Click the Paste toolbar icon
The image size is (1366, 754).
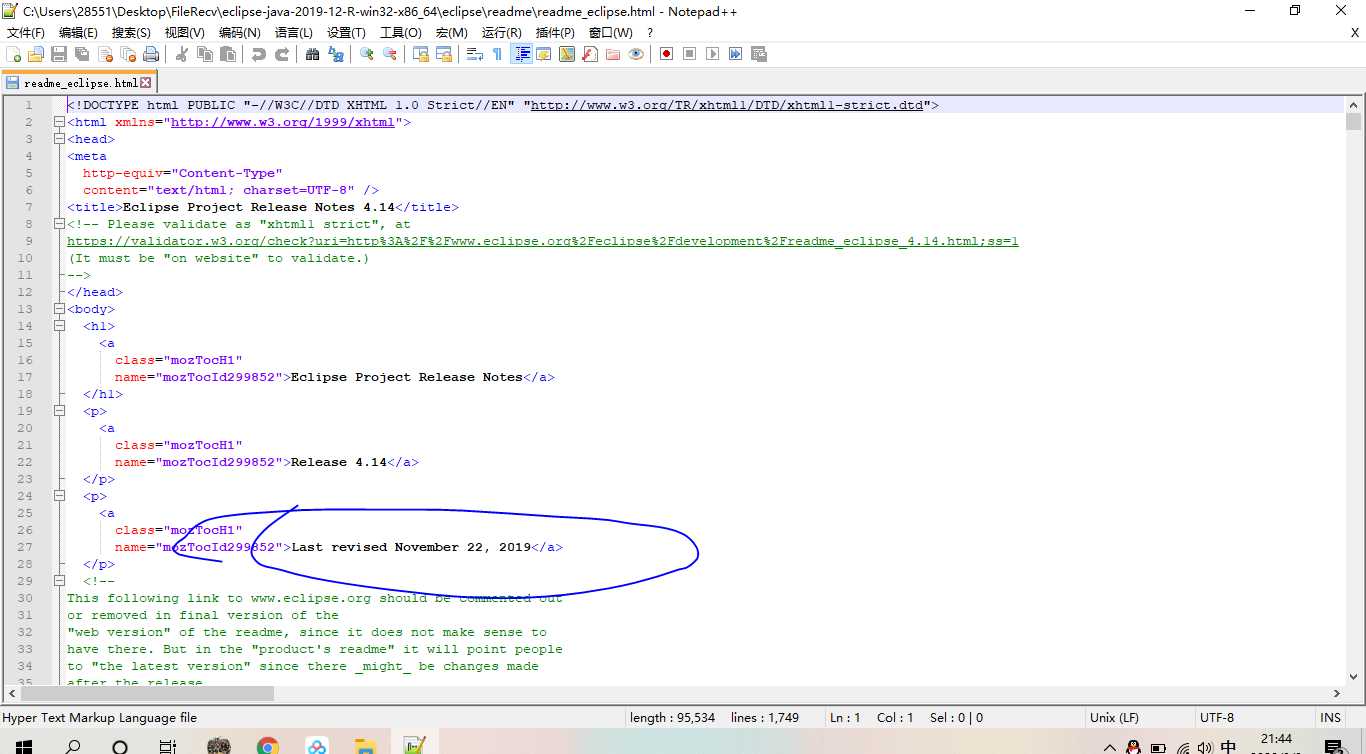click(x=228, y=54)
